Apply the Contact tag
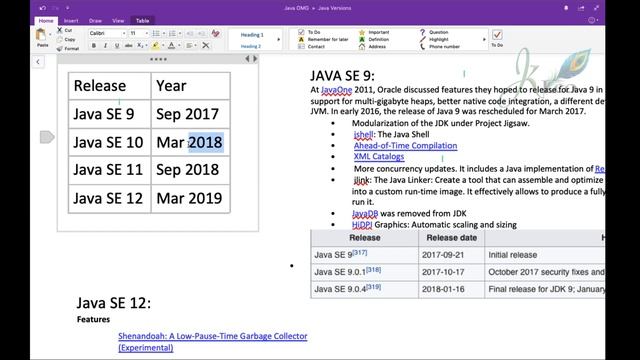 tap(311, 47)
